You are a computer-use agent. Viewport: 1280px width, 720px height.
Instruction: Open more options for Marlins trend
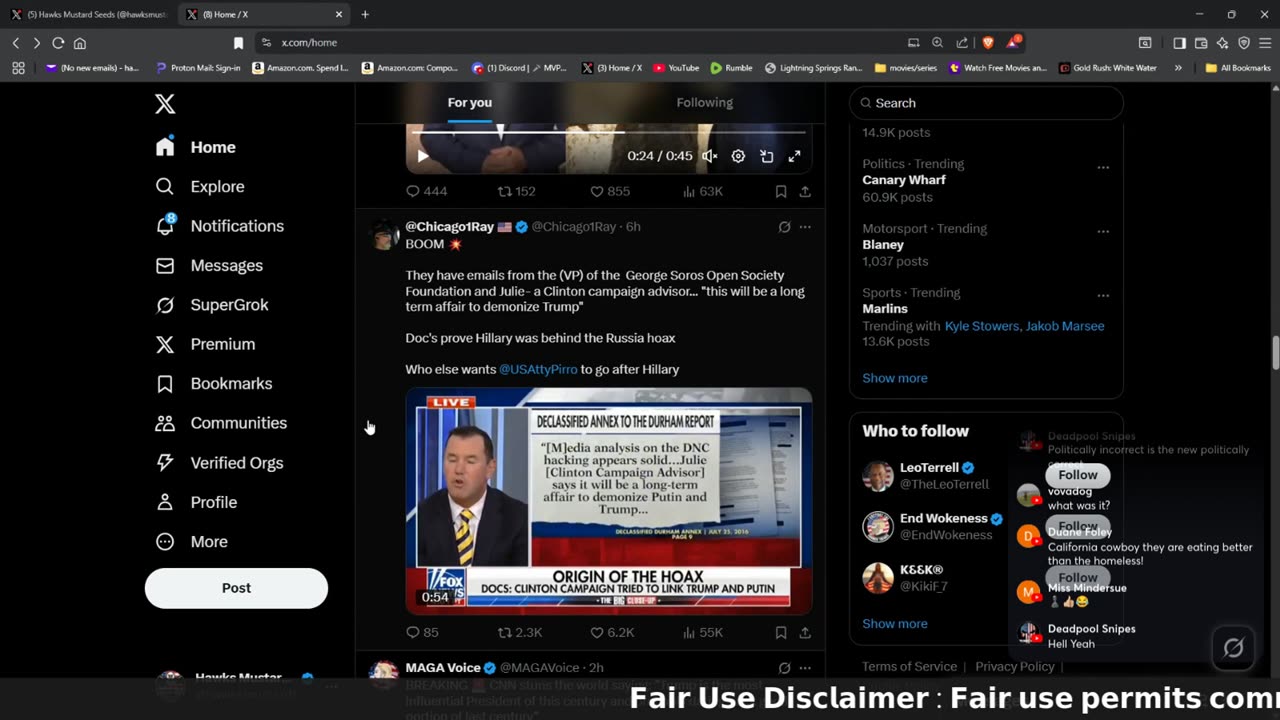pos(1103,295)
